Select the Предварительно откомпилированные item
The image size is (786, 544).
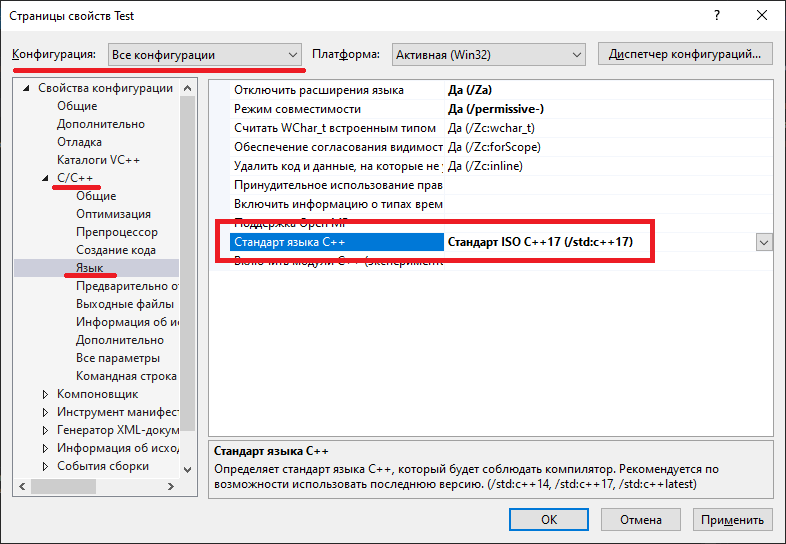pos(127,286)
